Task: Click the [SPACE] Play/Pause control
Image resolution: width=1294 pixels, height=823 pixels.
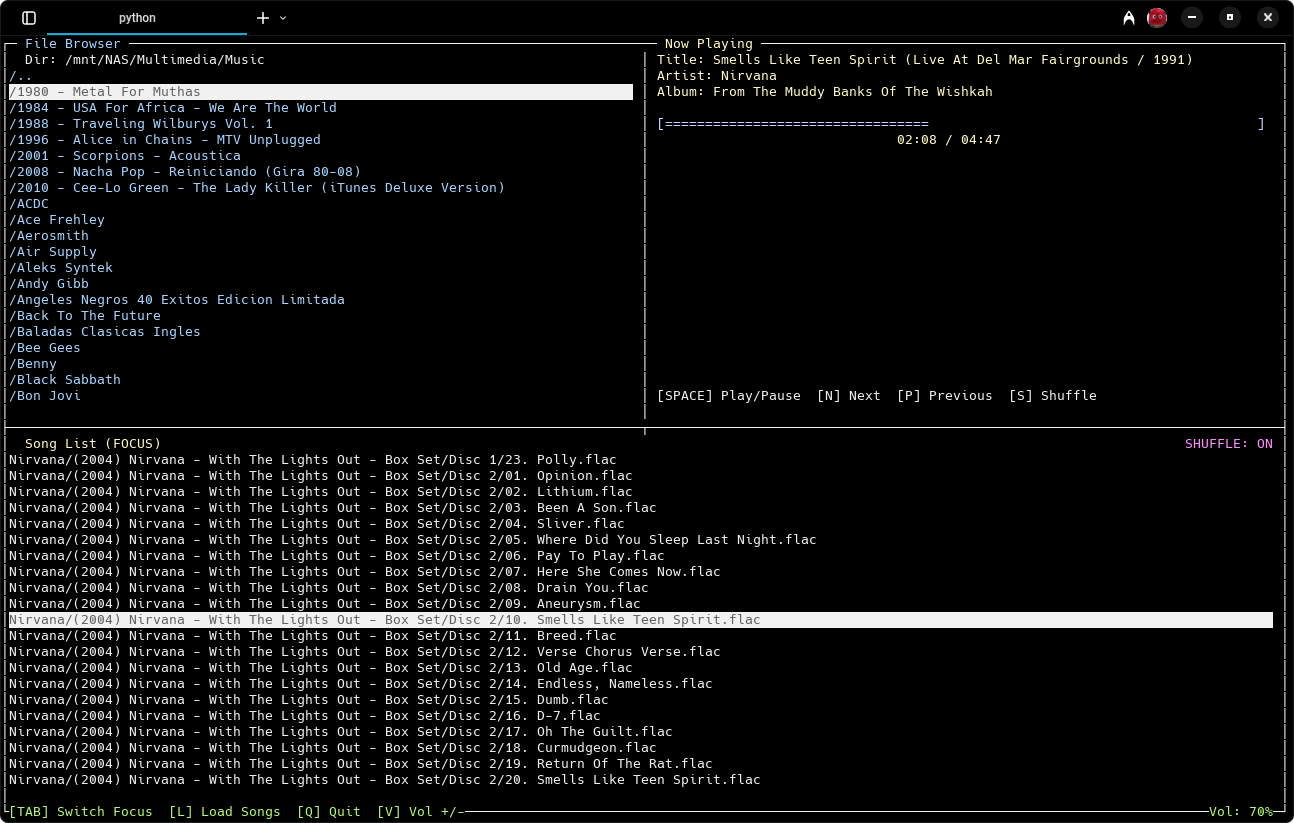Action: 729,396
